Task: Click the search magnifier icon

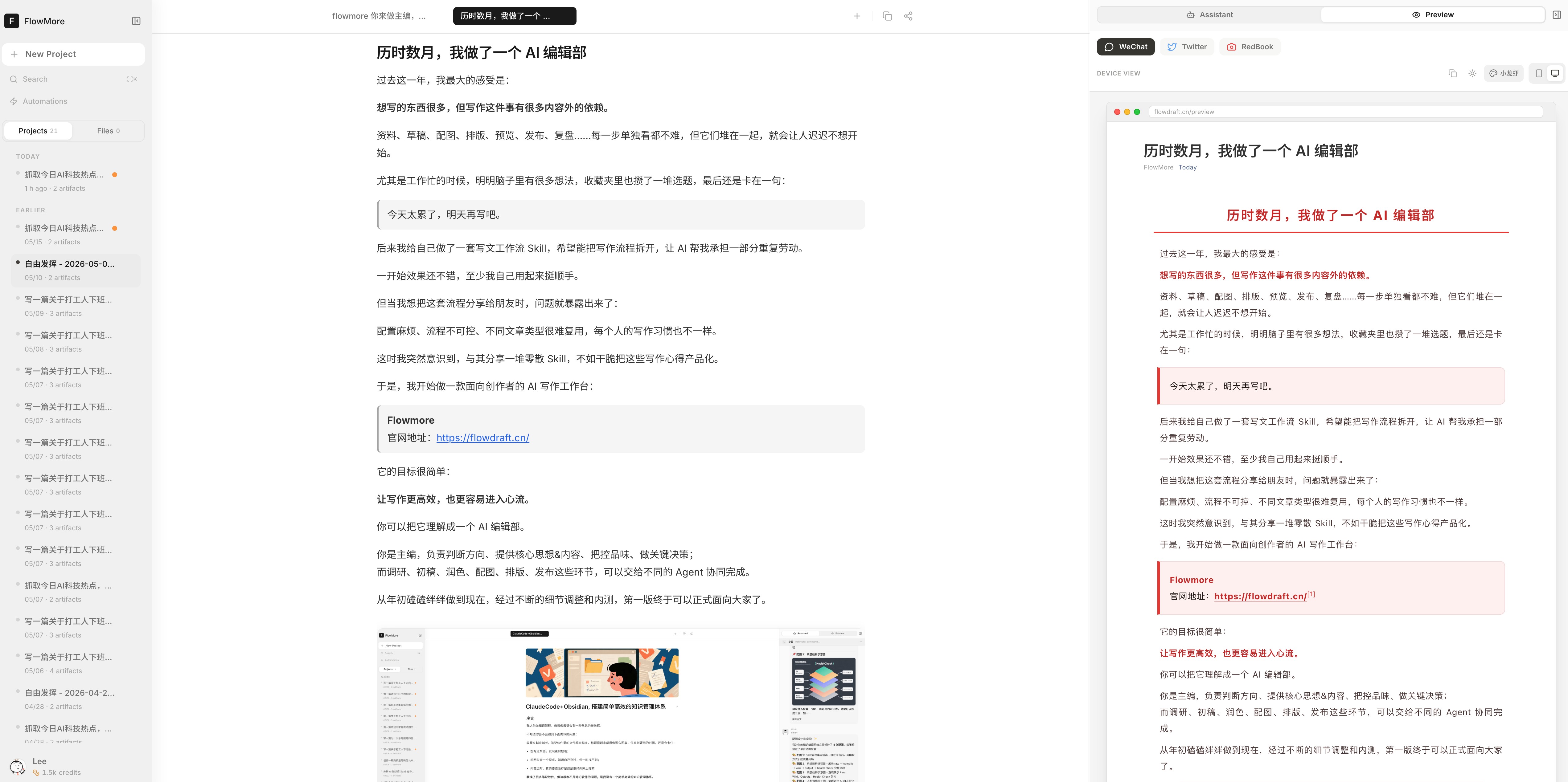Action: click(x=13, y=79)
